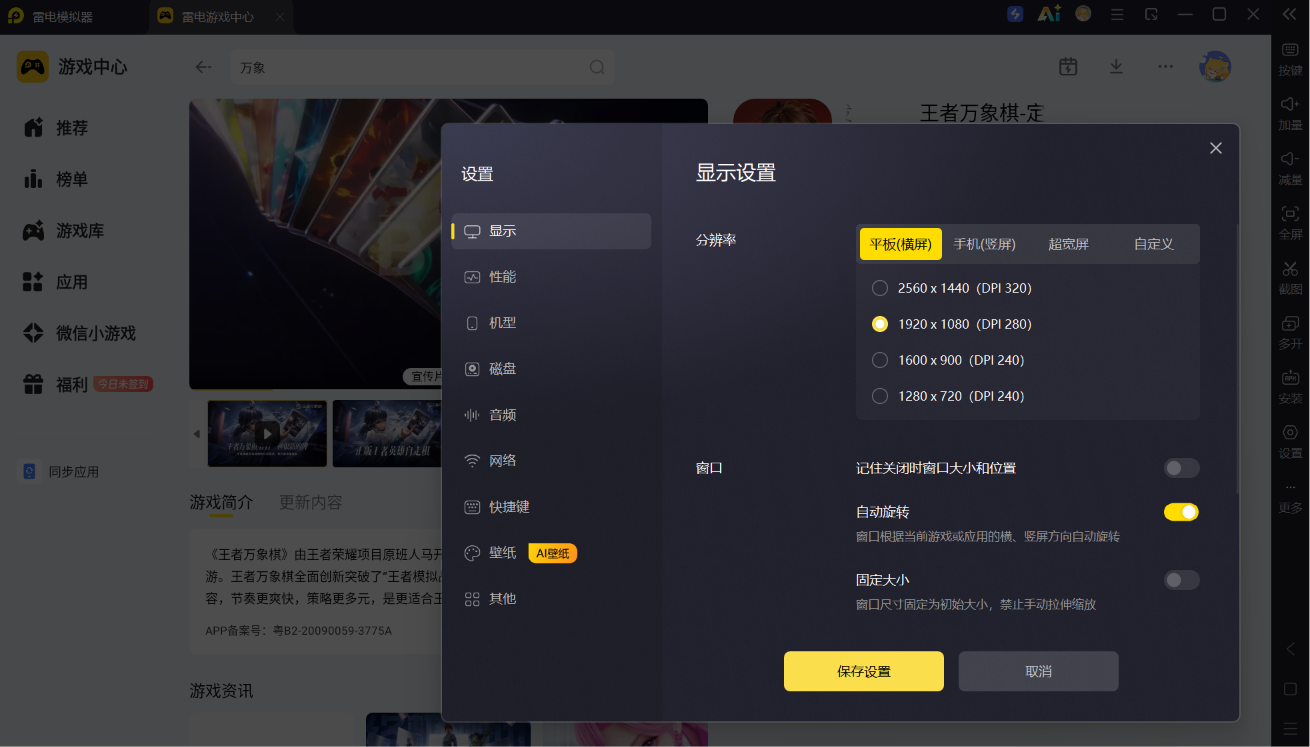Click the three-dot more options icon
The height and width of the screenshot is (747, 1310).
(x=1165, y=66)
